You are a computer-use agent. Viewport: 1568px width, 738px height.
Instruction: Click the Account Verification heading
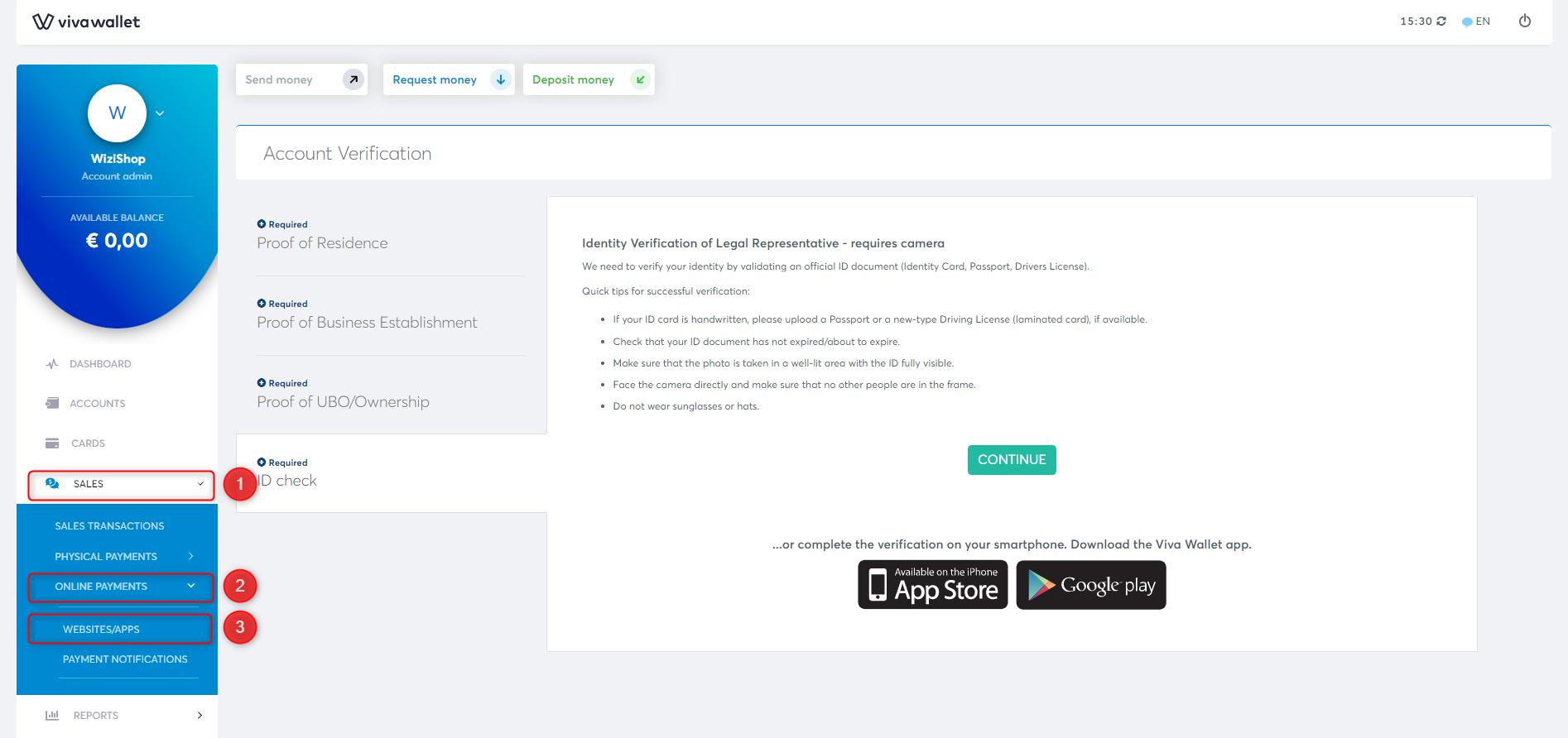[348, 154]
